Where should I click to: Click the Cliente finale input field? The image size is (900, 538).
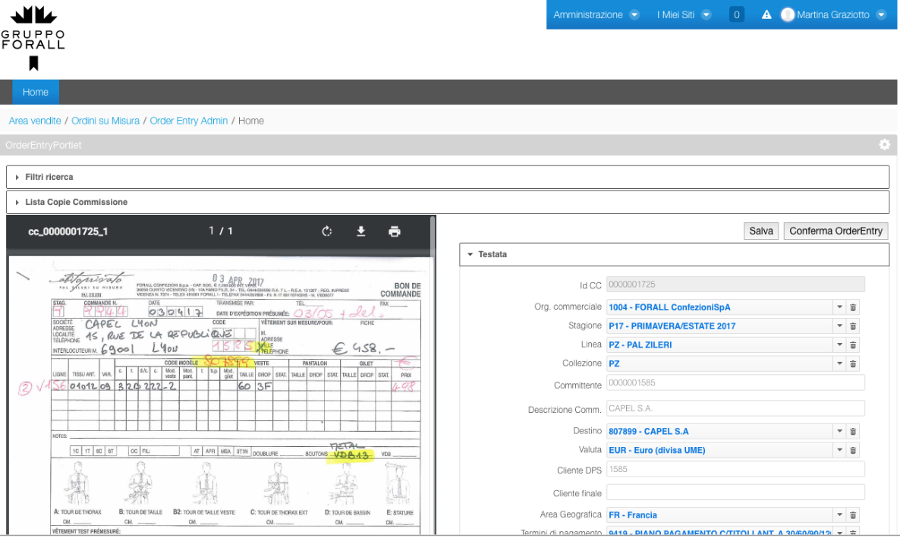[735, 492]
